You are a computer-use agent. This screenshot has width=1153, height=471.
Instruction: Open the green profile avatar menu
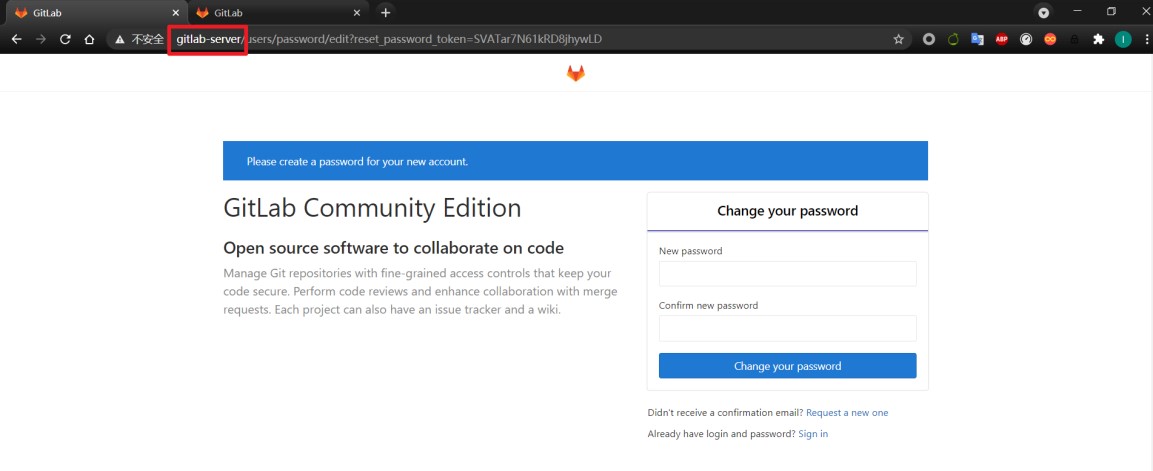click(x=1123, y=40)
